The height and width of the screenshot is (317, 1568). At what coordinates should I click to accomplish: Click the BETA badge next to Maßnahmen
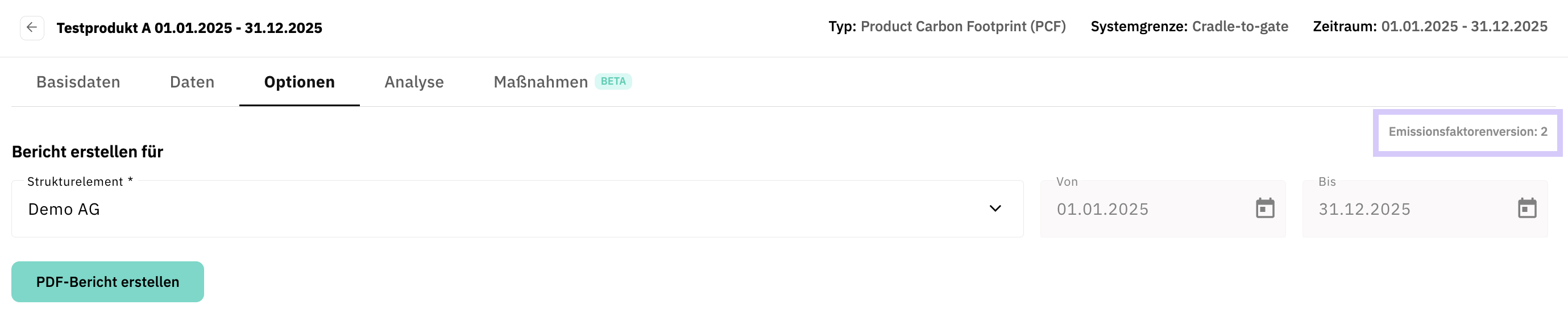613,82
